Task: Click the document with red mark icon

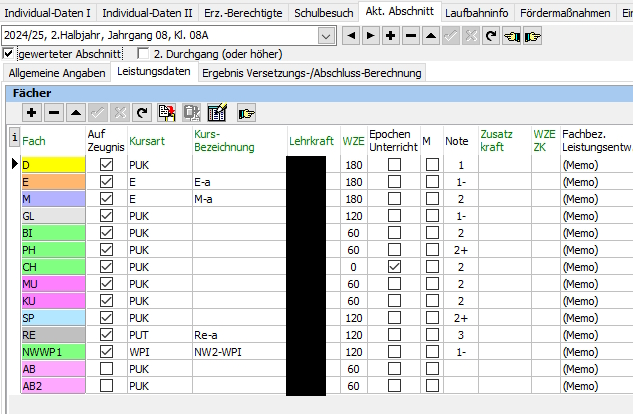Action: 167,113
